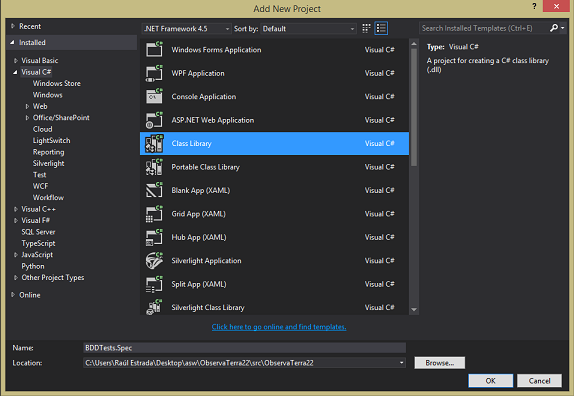Viewport: 574px width, 396px height.
Task: Click the Cancel button
Action: 539,381
